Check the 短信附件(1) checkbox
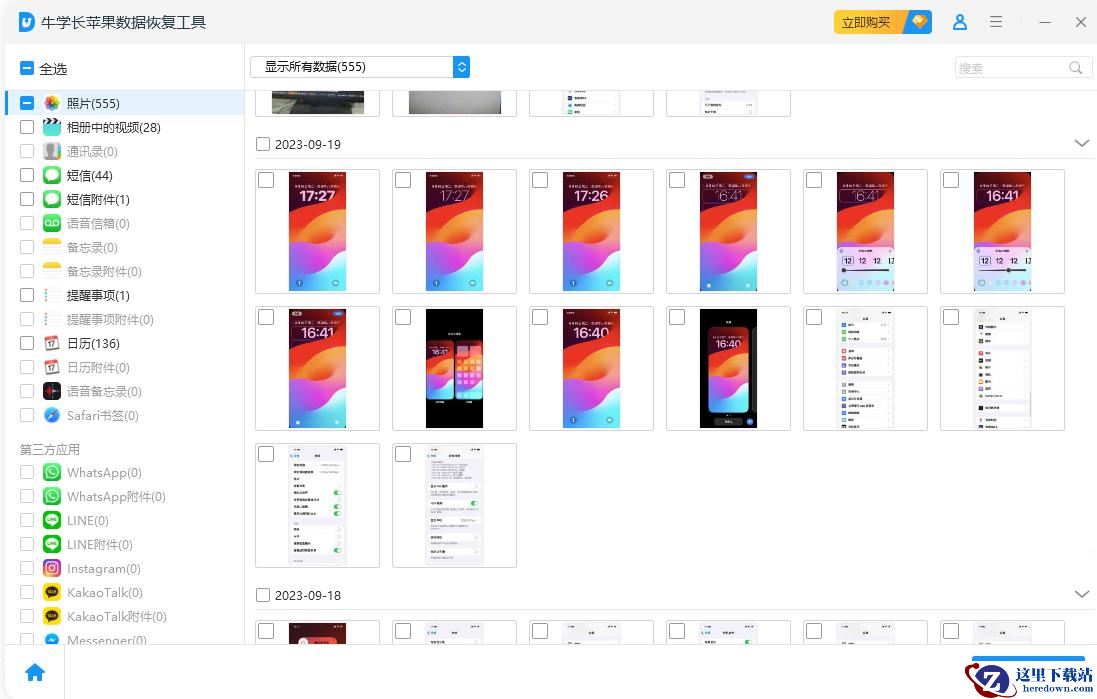This screenshot has width=1097, height=699. (x=27, y=199)
